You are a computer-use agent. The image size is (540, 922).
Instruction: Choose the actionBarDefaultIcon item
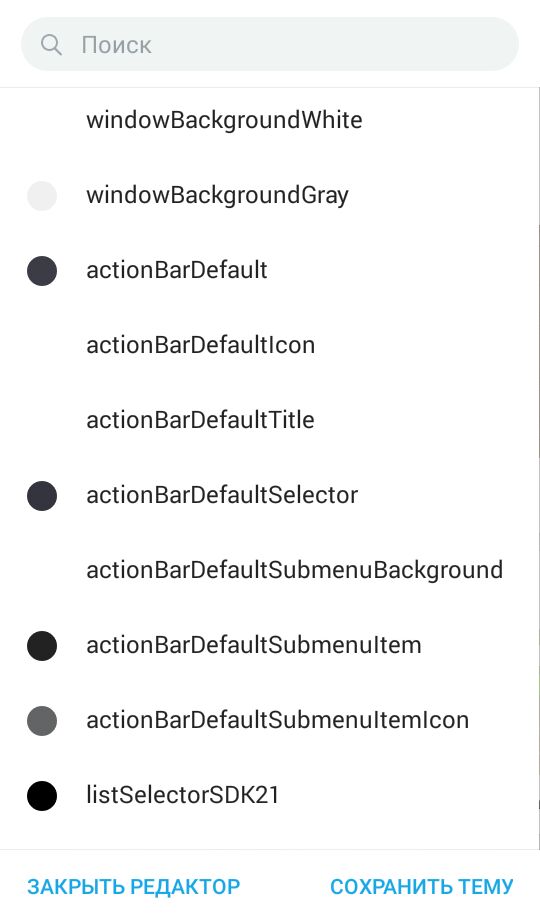click(x=269, y=346)
